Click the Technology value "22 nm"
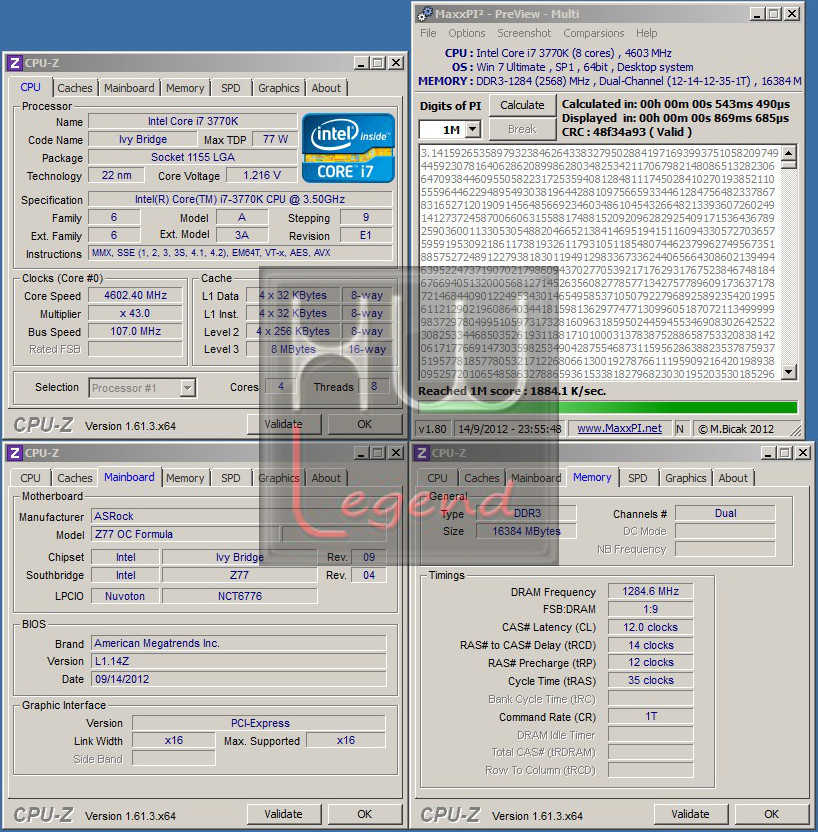This screenshot has width=818, height=832. [116, 176]
